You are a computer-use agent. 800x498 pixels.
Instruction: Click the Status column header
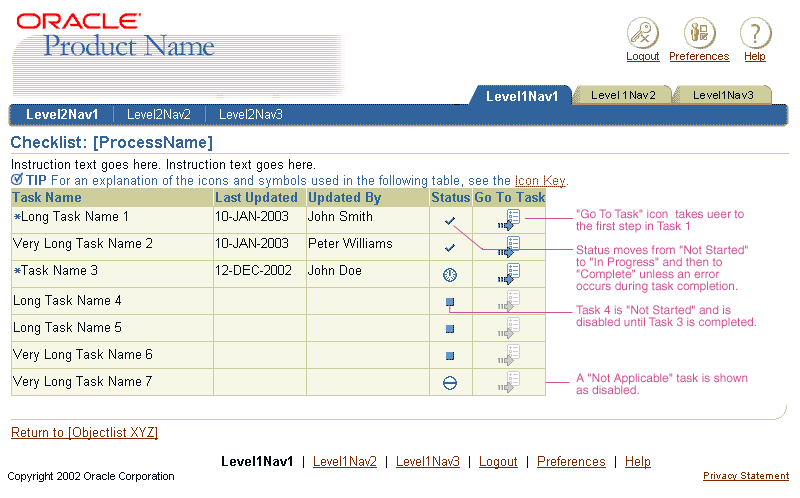point(451,197)
